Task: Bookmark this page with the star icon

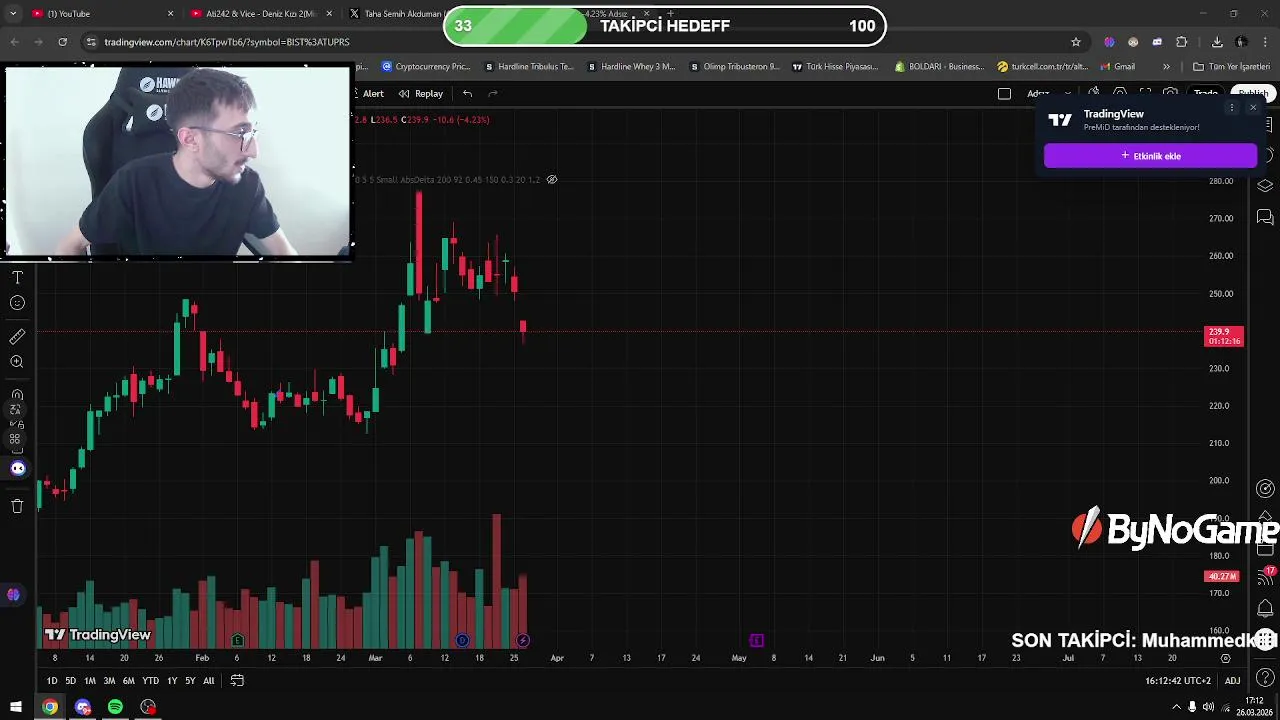Action: [x=1076, y=42]
